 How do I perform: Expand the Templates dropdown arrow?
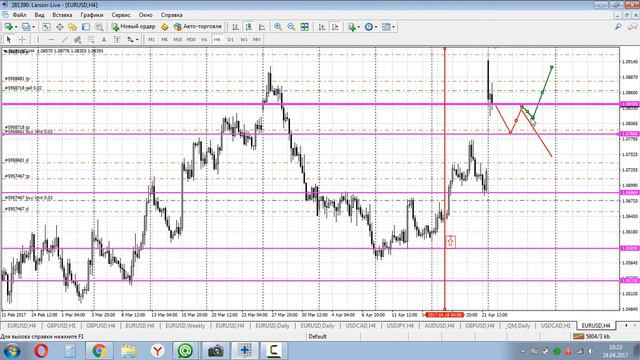(393, 27)
